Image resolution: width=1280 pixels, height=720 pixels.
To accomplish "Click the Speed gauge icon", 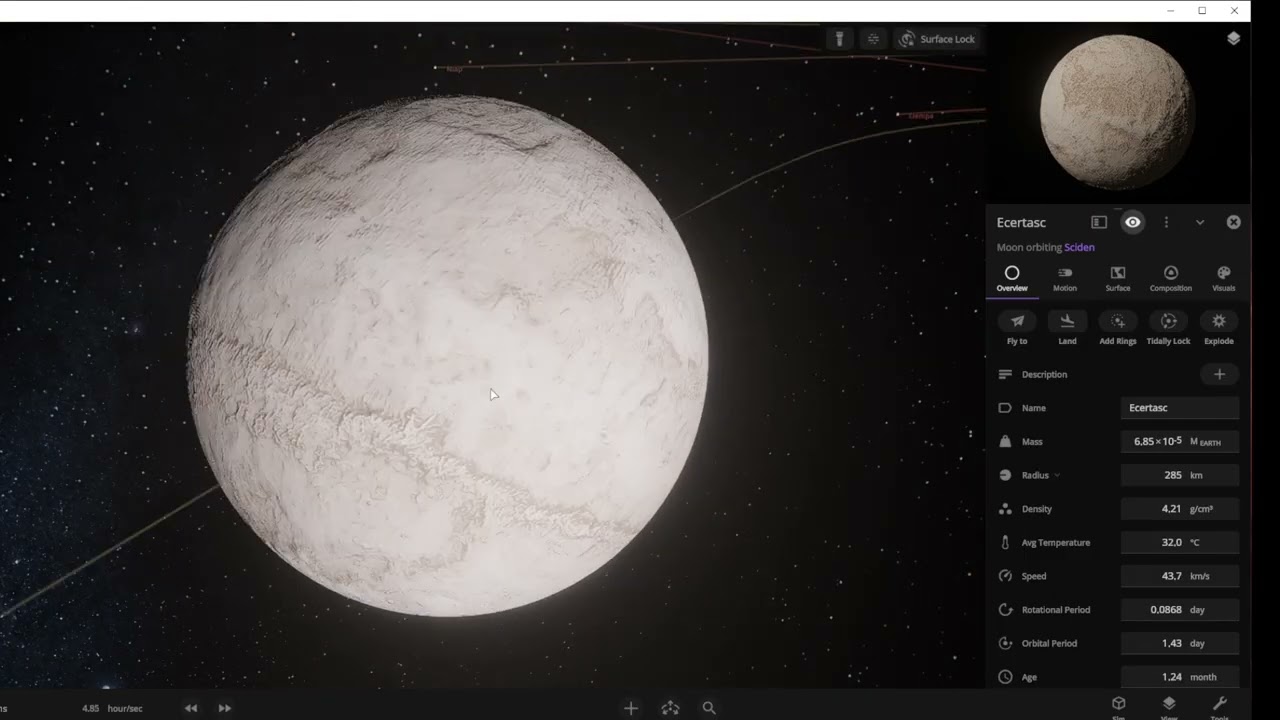I will tap(1005, 576).
